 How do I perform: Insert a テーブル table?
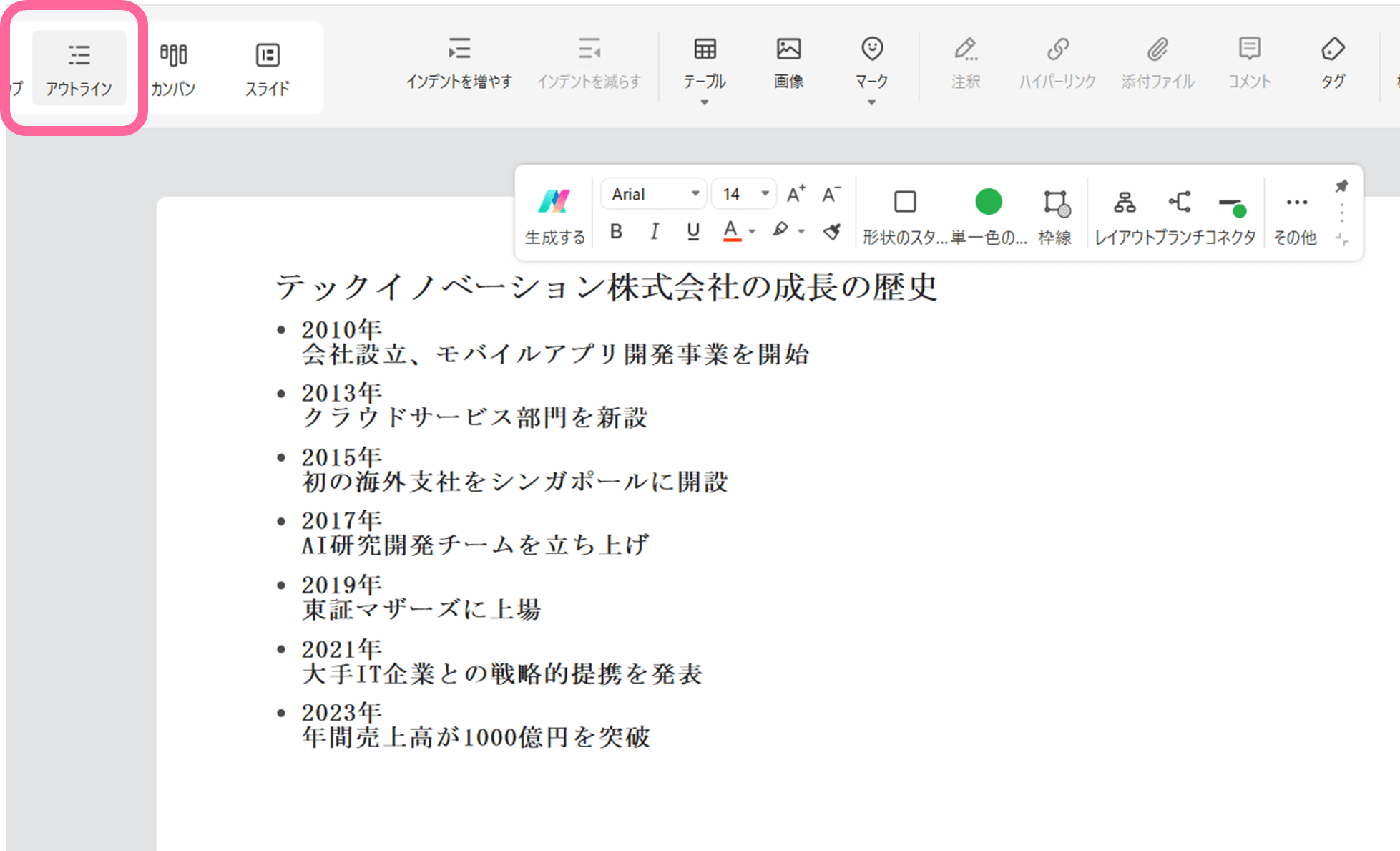(x=705, y=63)
